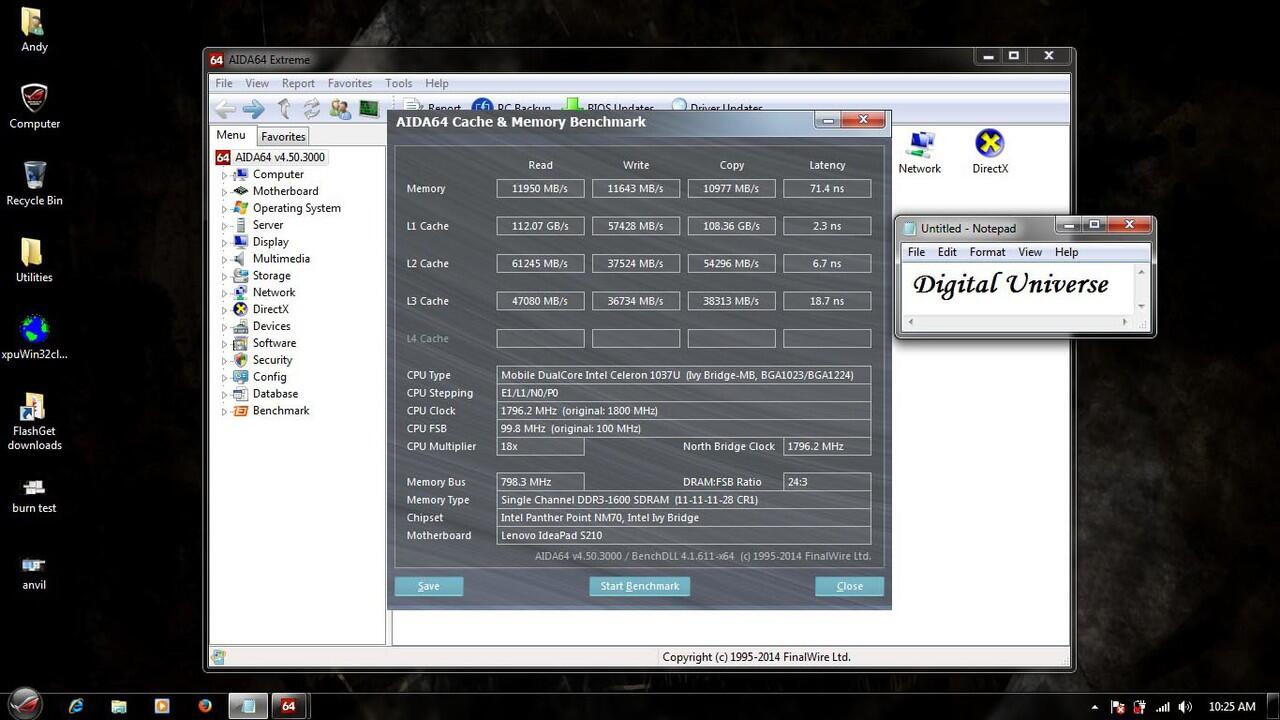Switch to the Favorites tab
This screenshot has width=1280, height=720.
click(283, 136)
